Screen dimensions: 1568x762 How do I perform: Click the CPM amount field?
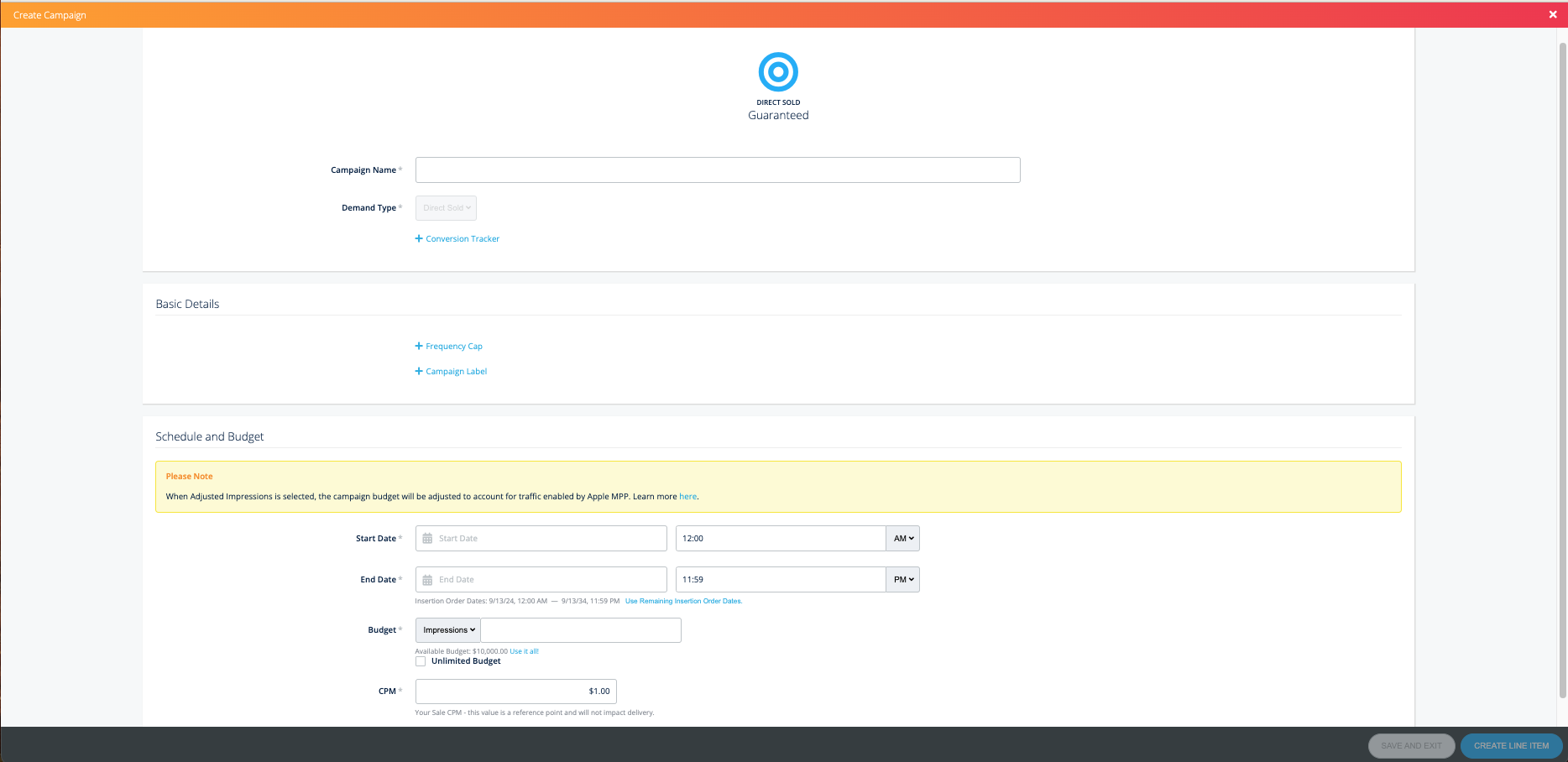[515, 692]
